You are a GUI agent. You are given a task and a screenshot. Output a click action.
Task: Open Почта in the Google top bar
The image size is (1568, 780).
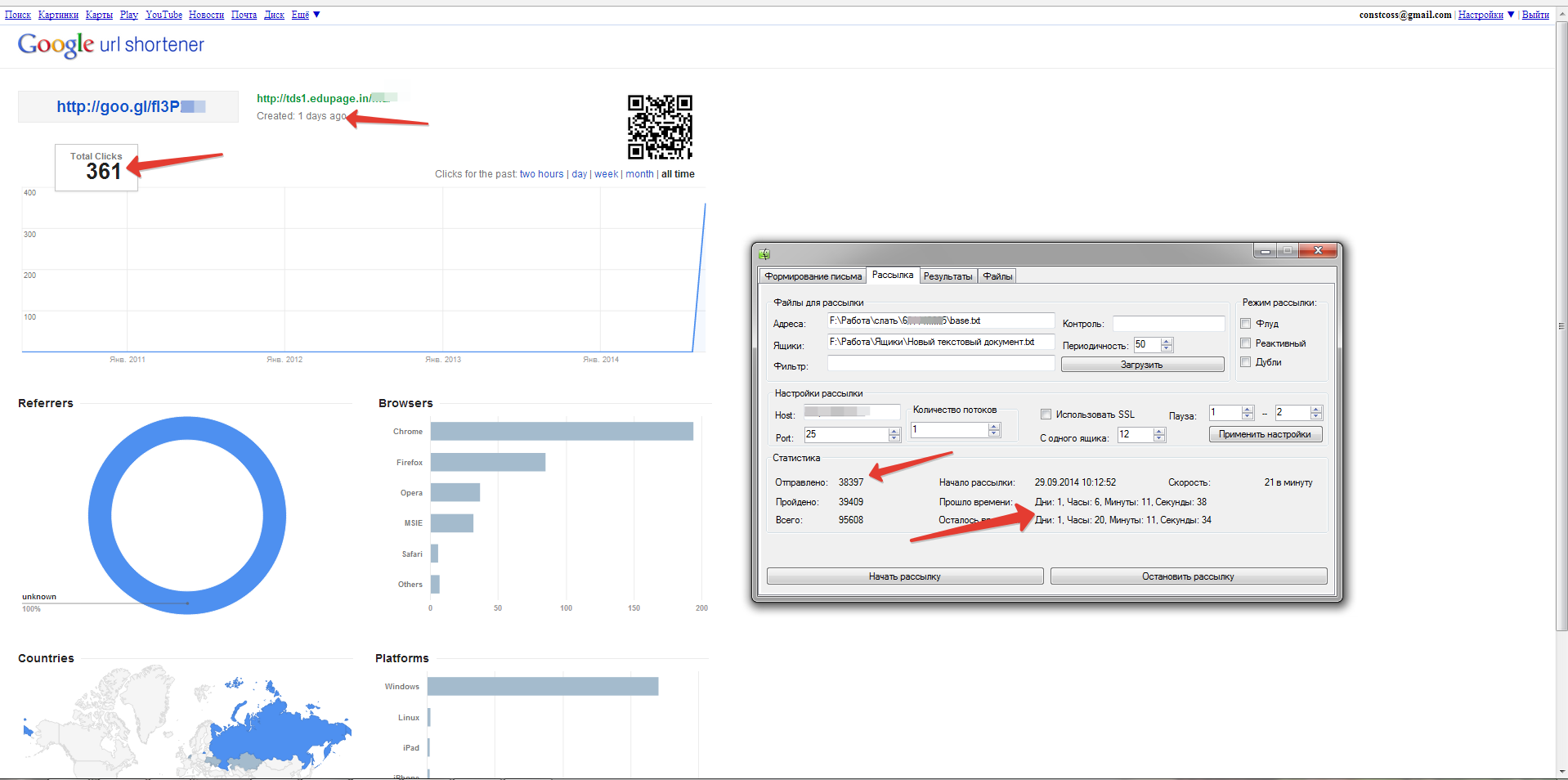(x=244, y=15)
